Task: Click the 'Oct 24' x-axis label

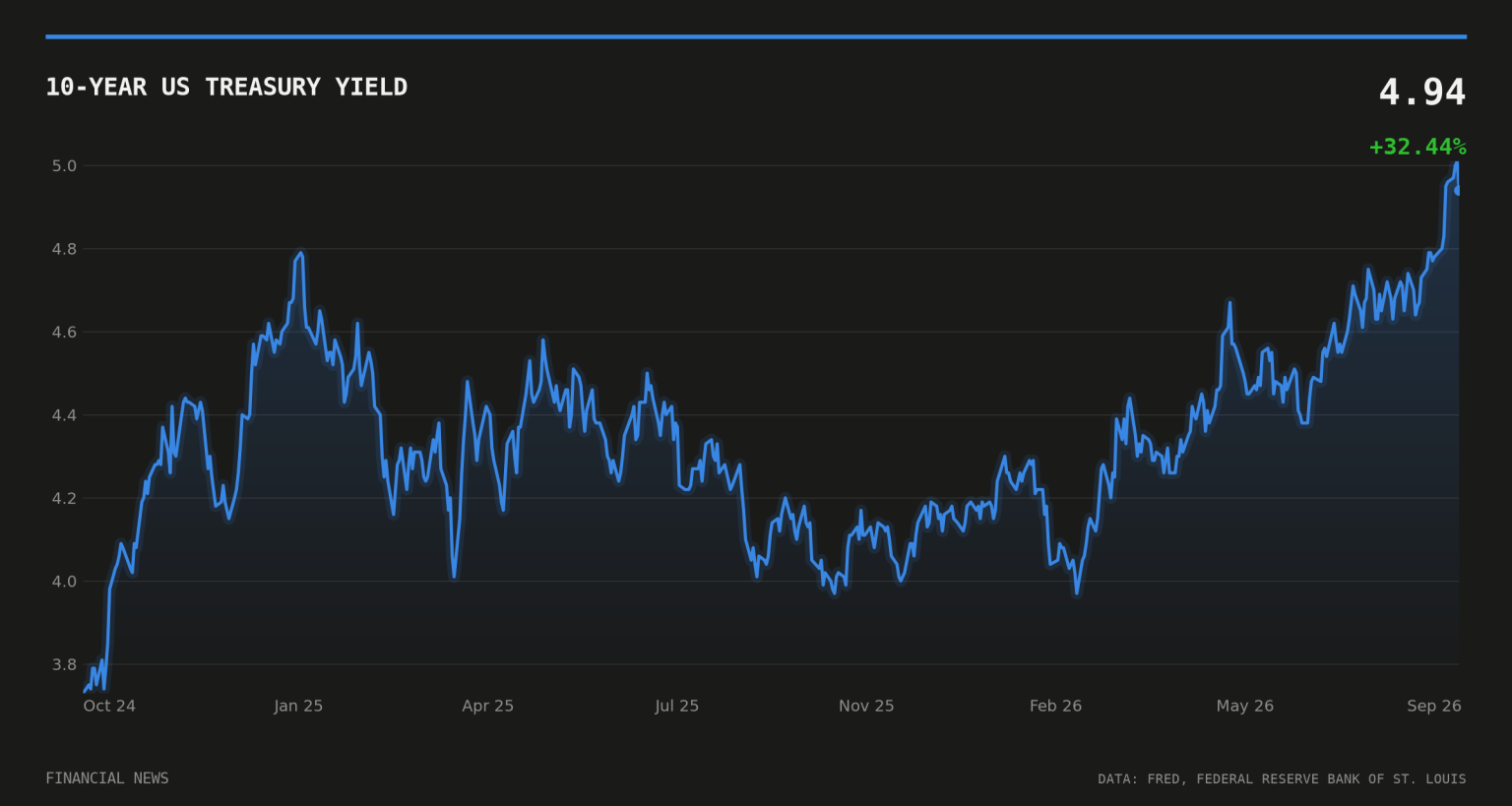Action: 109,706
